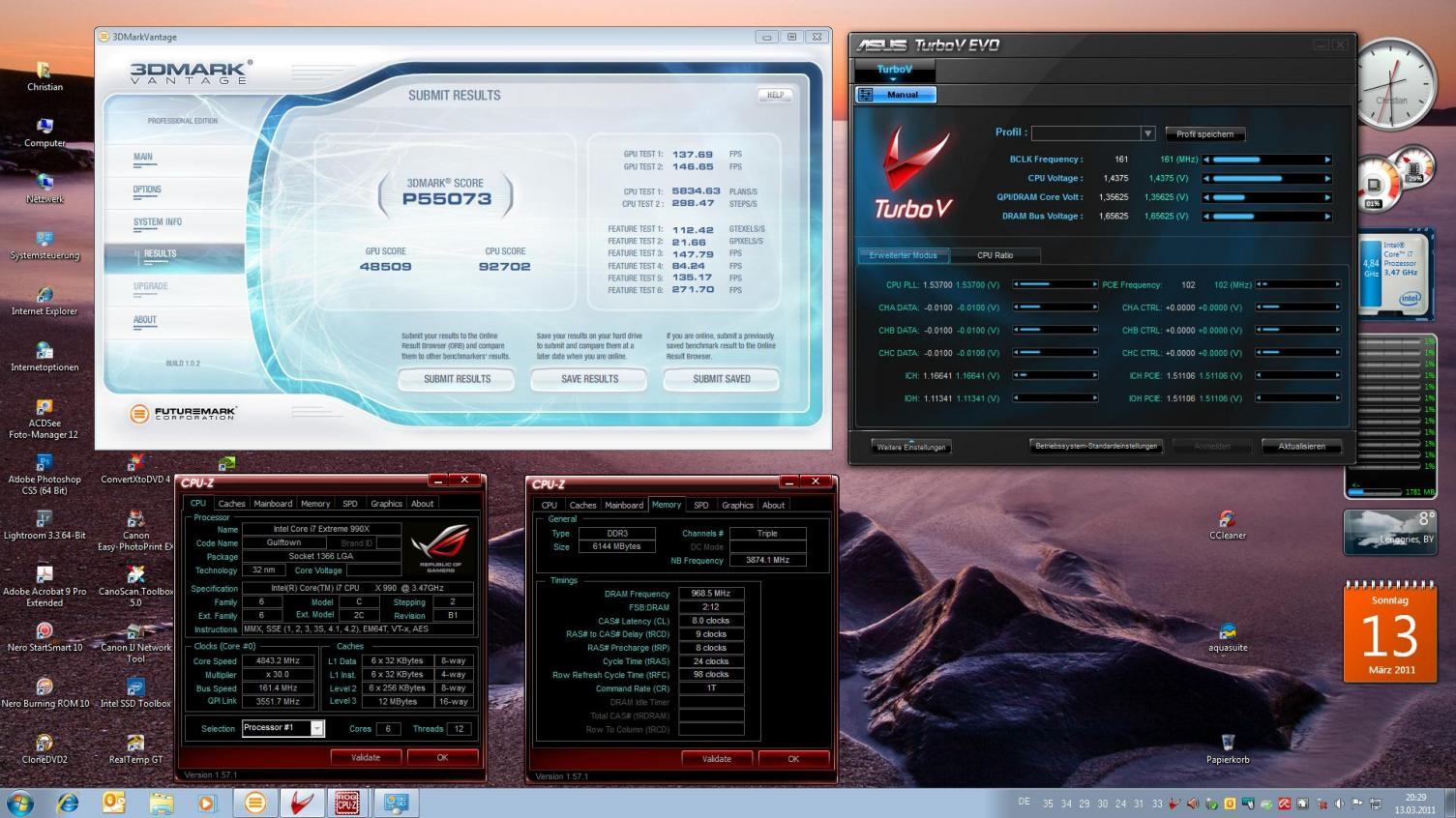Open the Papierkorb recycle bin
This screenshot has height=818, width=1456.
pyautogui.click(x=1228, y=749)
